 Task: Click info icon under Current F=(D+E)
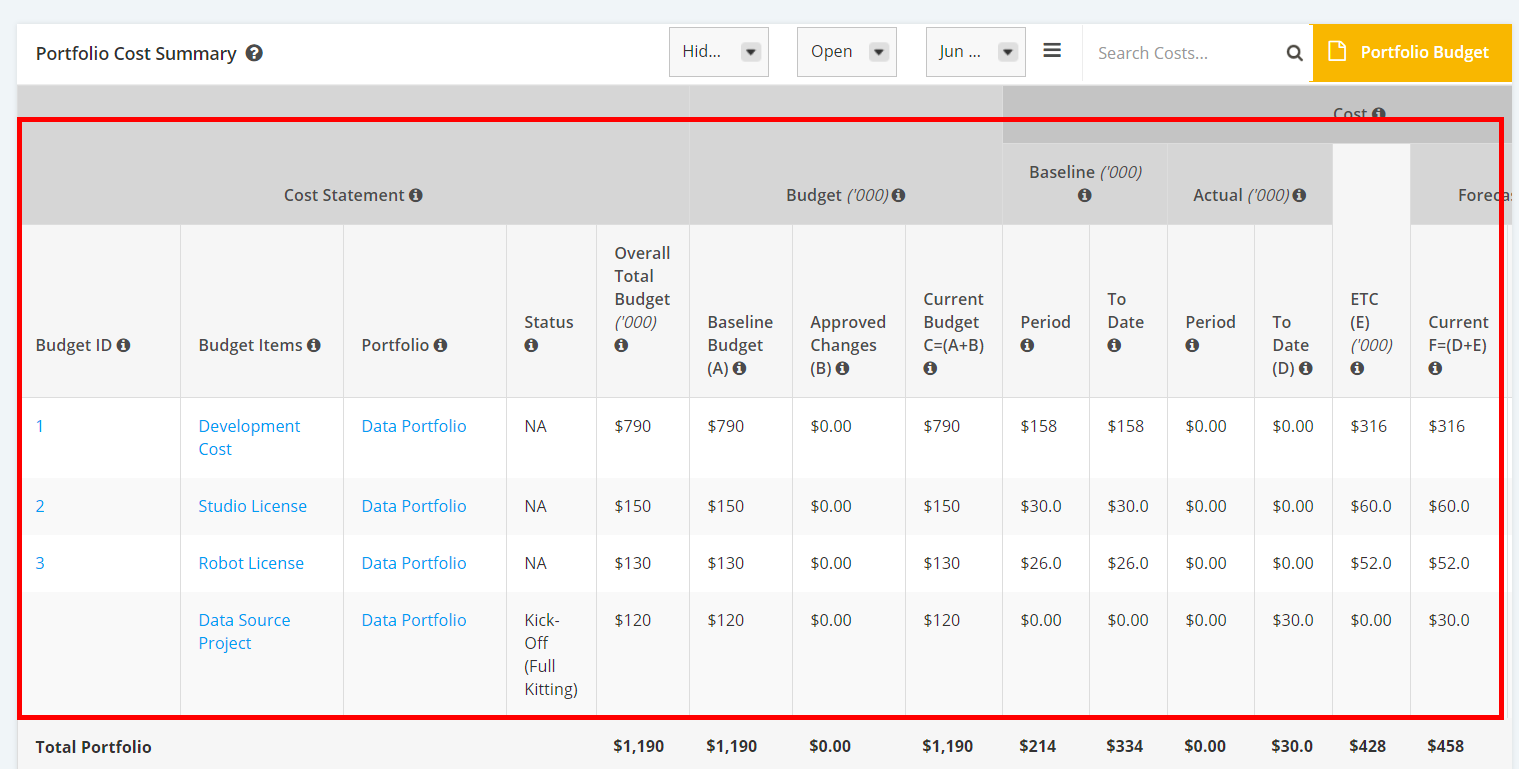pos(1435,368)
